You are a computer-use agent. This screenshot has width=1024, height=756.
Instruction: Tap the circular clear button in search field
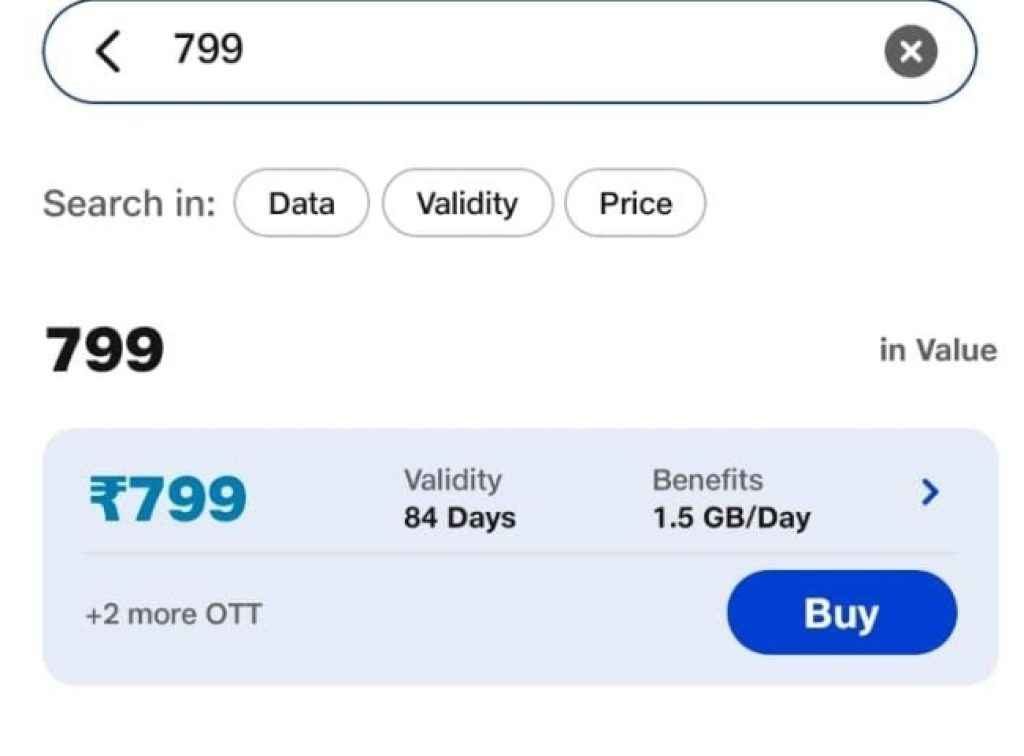coord(910,52)
